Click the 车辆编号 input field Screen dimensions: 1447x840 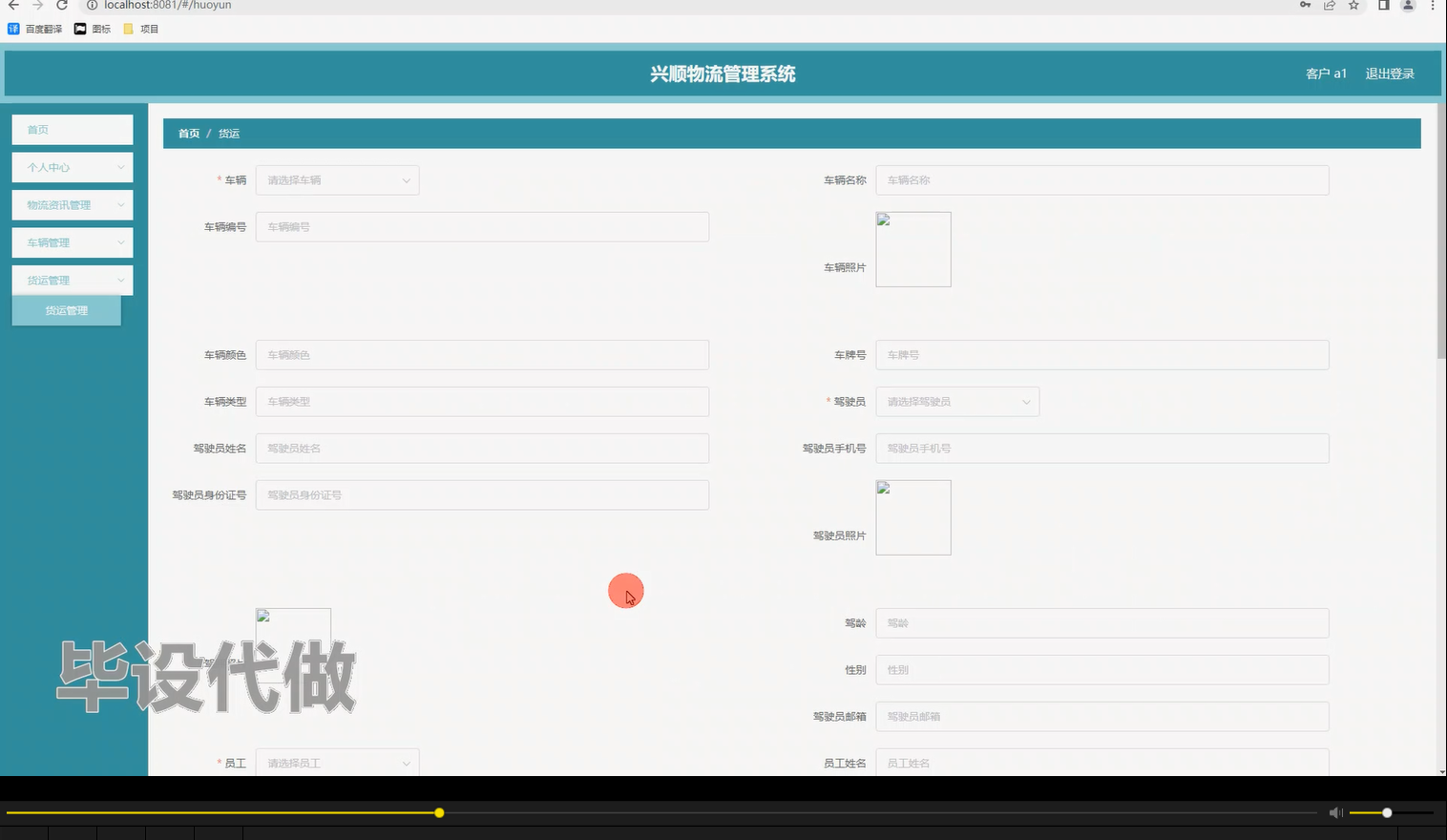(x=482, y=226)
